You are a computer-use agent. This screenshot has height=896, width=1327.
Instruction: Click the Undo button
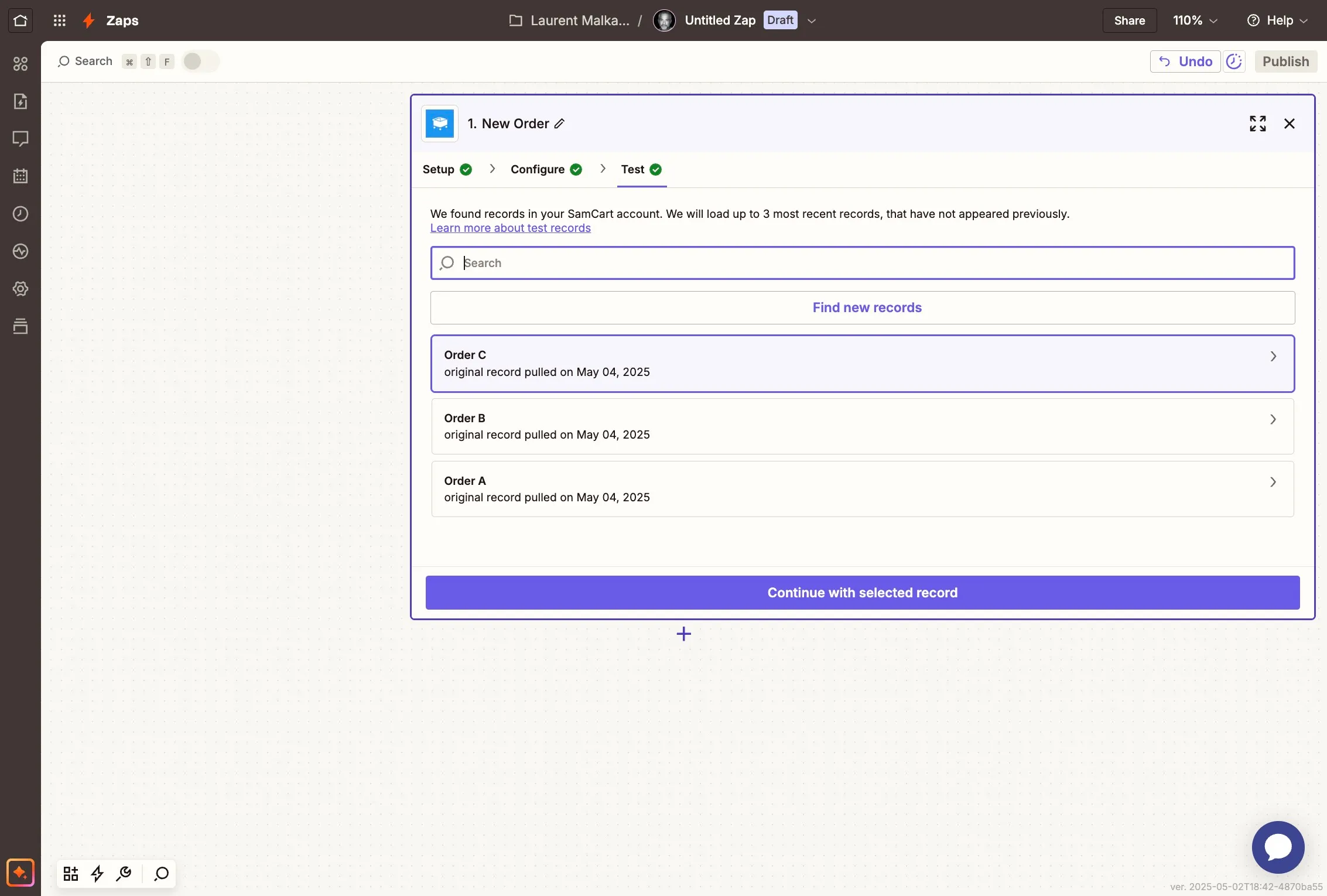tap(1185, 61)
